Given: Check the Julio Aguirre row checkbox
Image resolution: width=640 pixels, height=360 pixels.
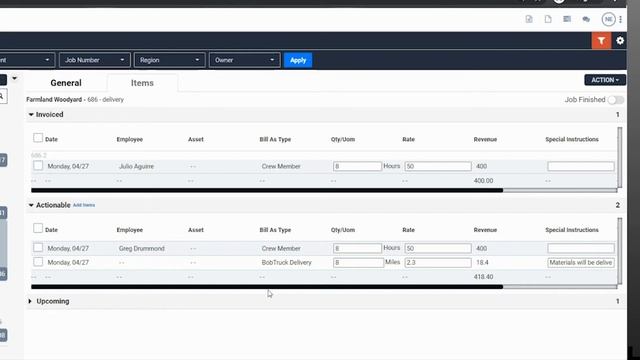Looking at the screenshot, I should 38,165.
